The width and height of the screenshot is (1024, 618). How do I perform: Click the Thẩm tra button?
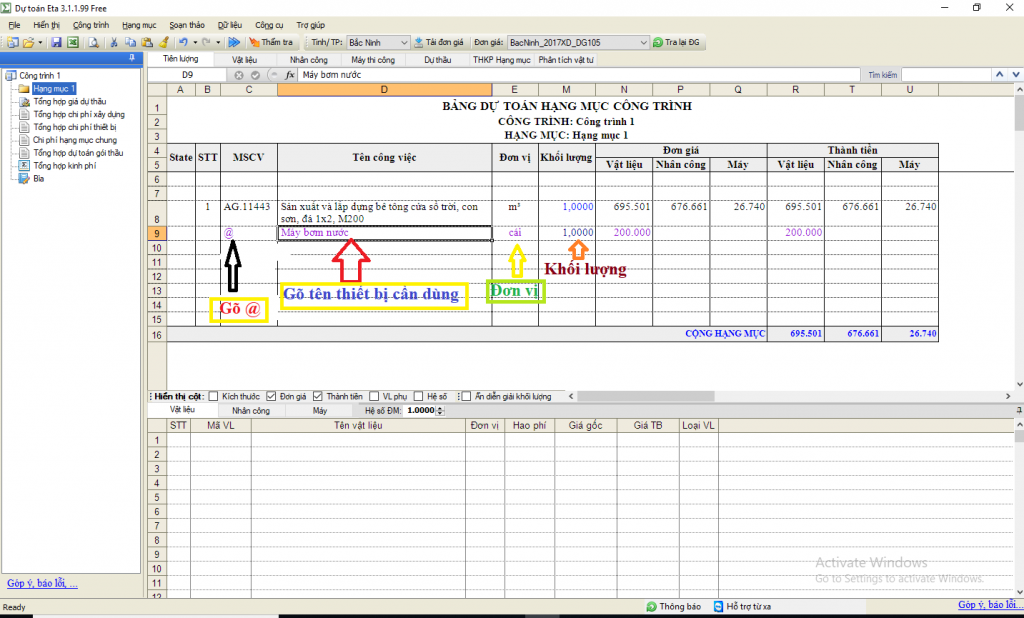(270, 43)
